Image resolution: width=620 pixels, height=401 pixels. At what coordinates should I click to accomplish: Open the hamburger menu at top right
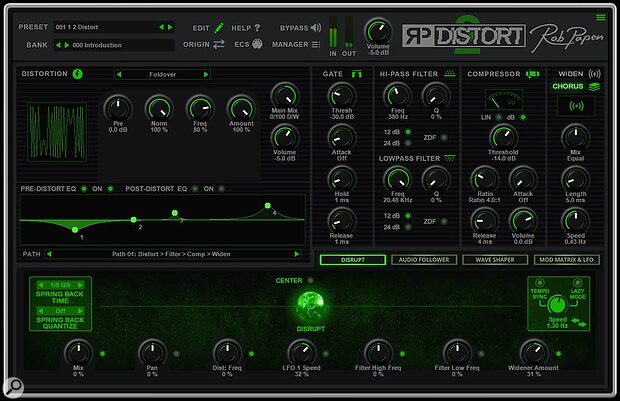[x=601, y=17]
